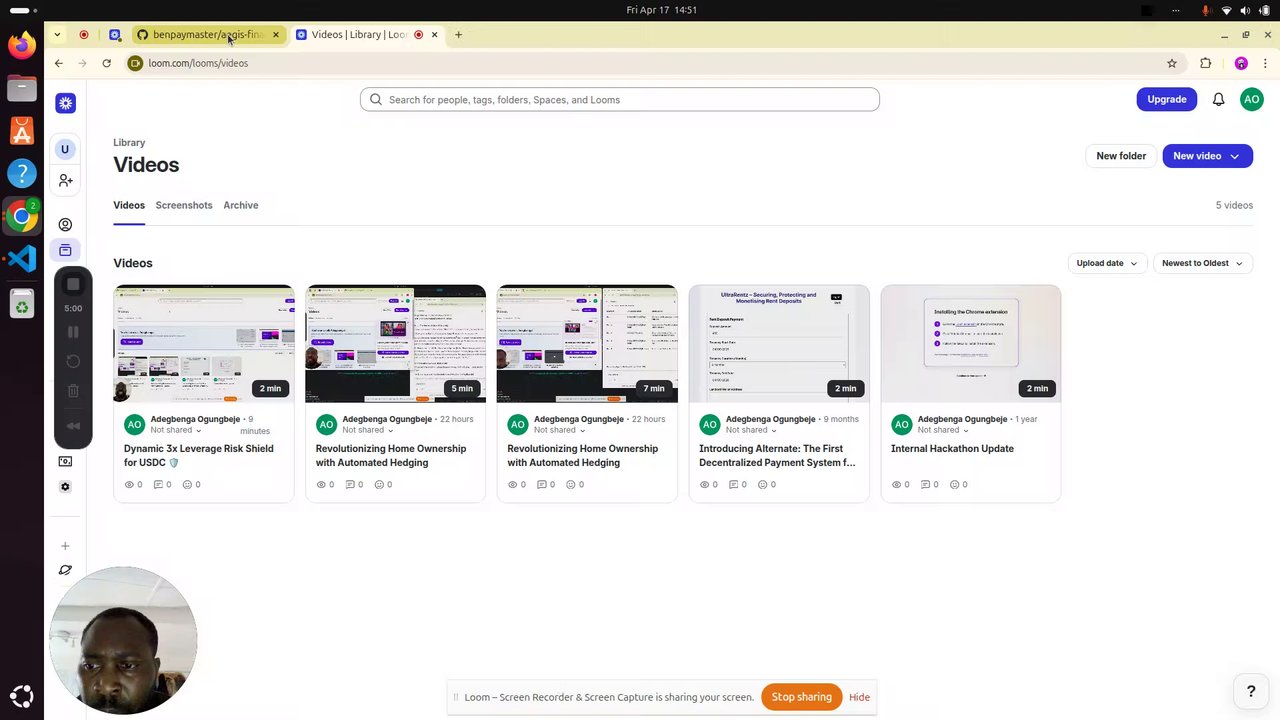Open the Upload date sort dropdown
Image resolution: width=1280 pixels, height=720 pixels.
1106,263
